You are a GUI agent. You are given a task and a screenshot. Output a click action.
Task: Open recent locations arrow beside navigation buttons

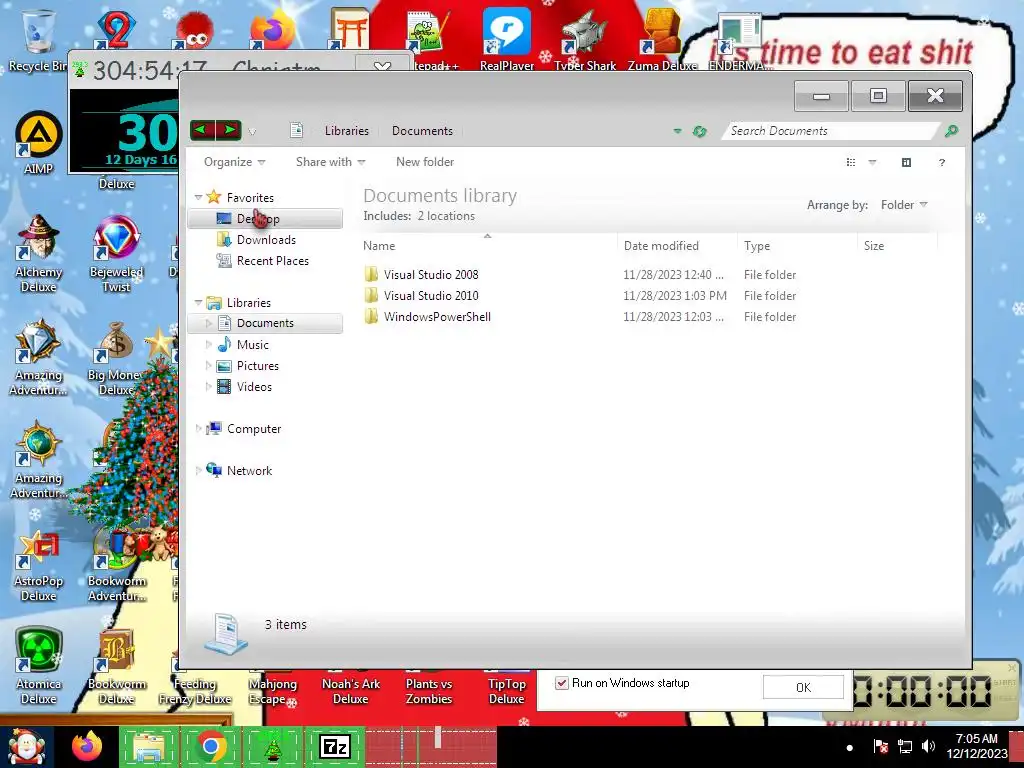(252, 131)
